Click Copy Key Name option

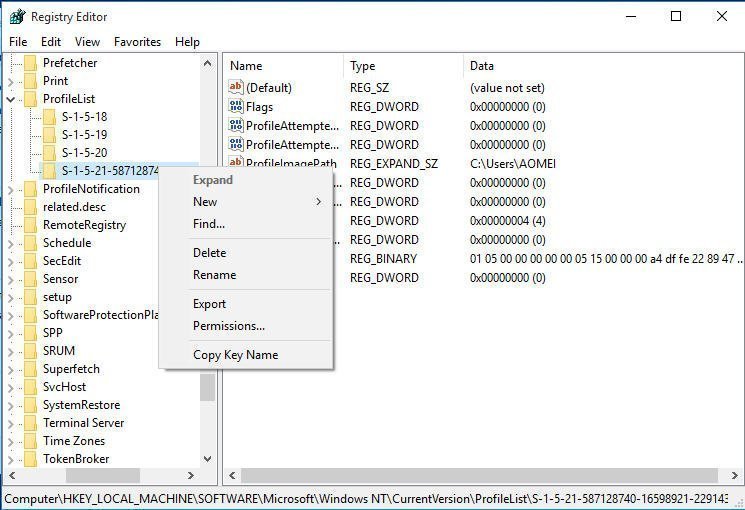point(235,355)
